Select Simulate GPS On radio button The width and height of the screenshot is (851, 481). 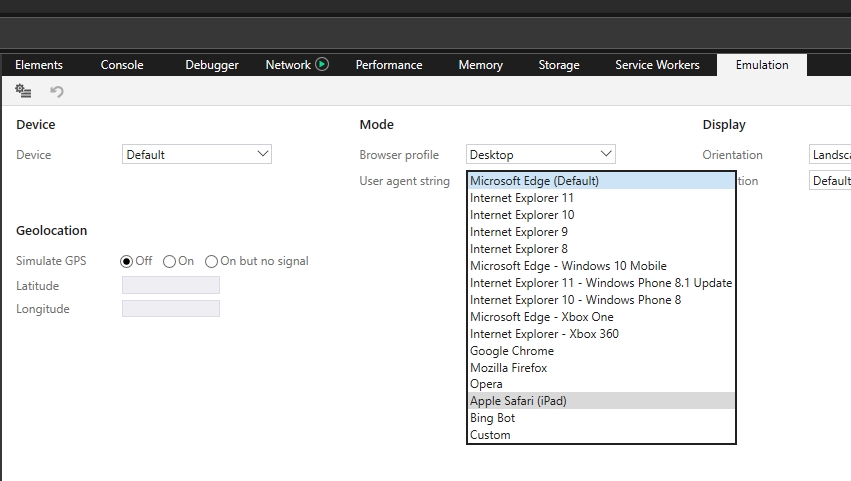tap(169, 261)
